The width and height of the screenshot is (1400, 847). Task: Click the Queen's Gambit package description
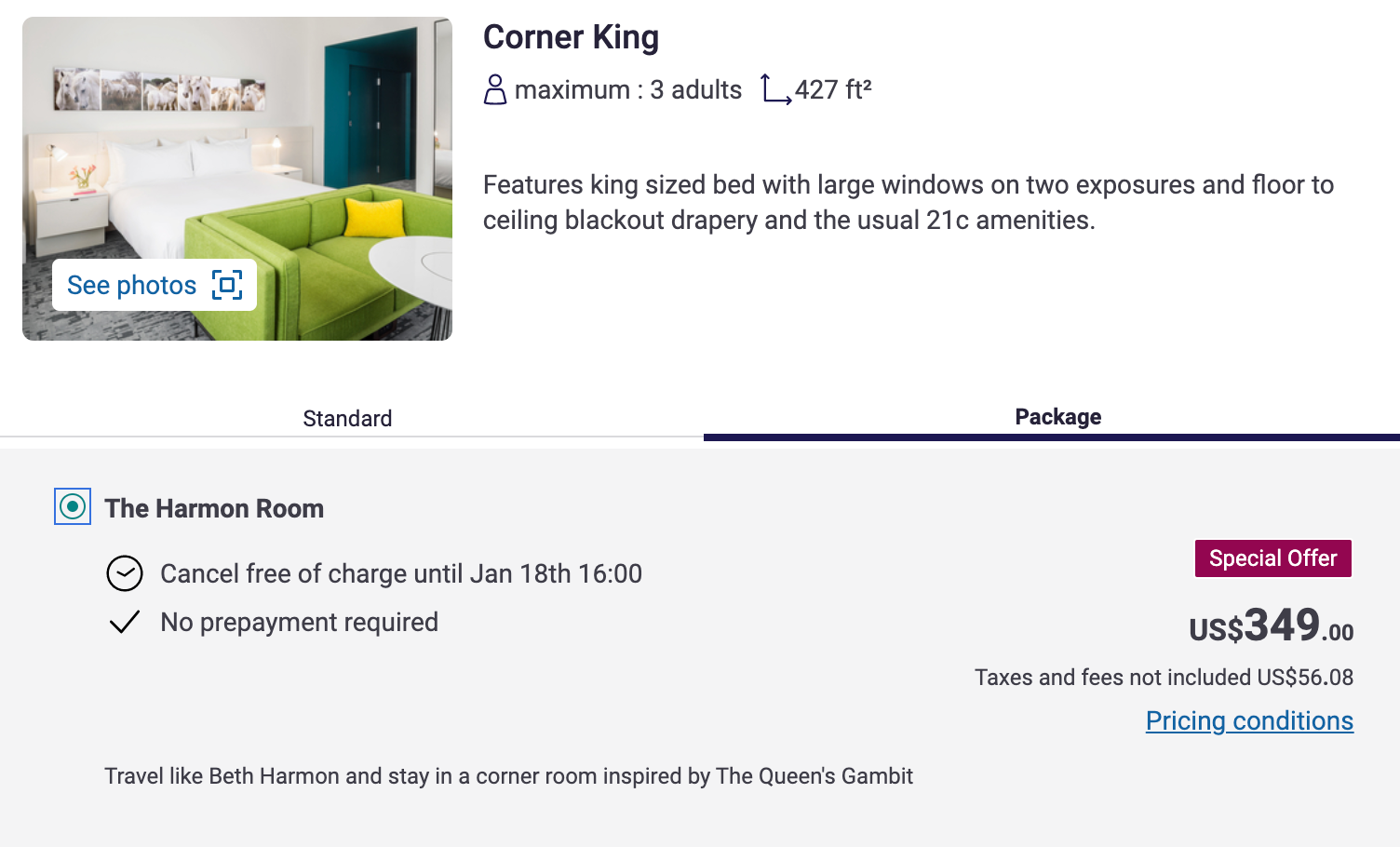(508, 776)
